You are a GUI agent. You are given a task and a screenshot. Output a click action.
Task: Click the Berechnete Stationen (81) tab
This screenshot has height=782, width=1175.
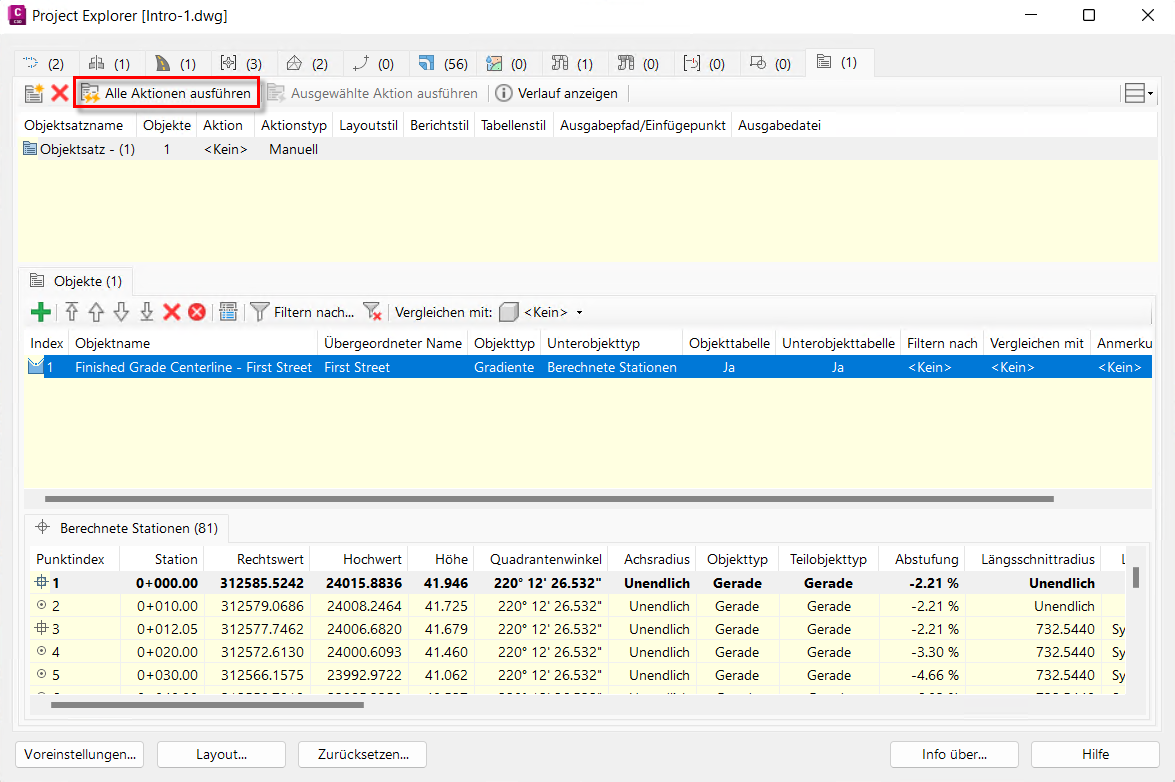point(127,528)
